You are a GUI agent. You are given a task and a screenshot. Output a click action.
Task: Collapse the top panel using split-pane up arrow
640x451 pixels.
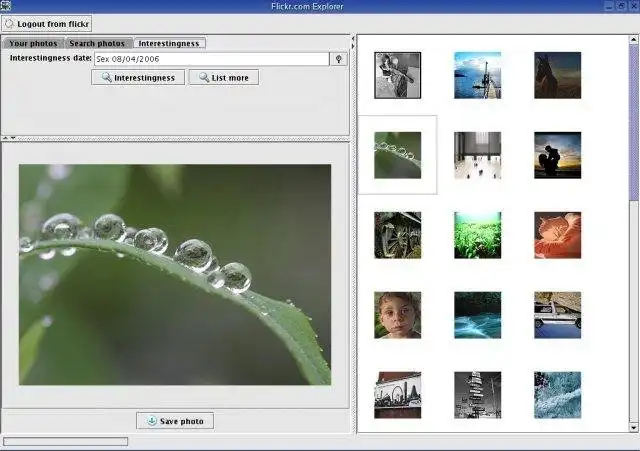(x=5, y=138)
